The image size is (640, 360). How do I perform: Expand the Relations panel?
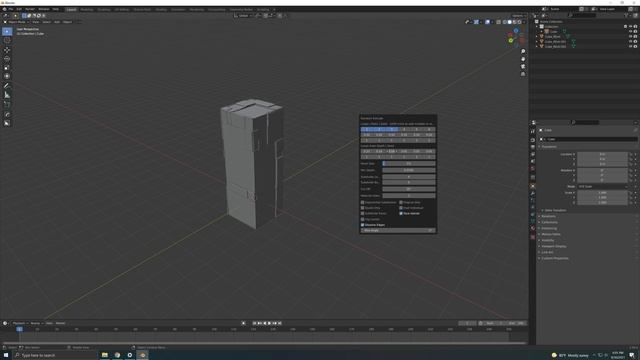[548, 216]
